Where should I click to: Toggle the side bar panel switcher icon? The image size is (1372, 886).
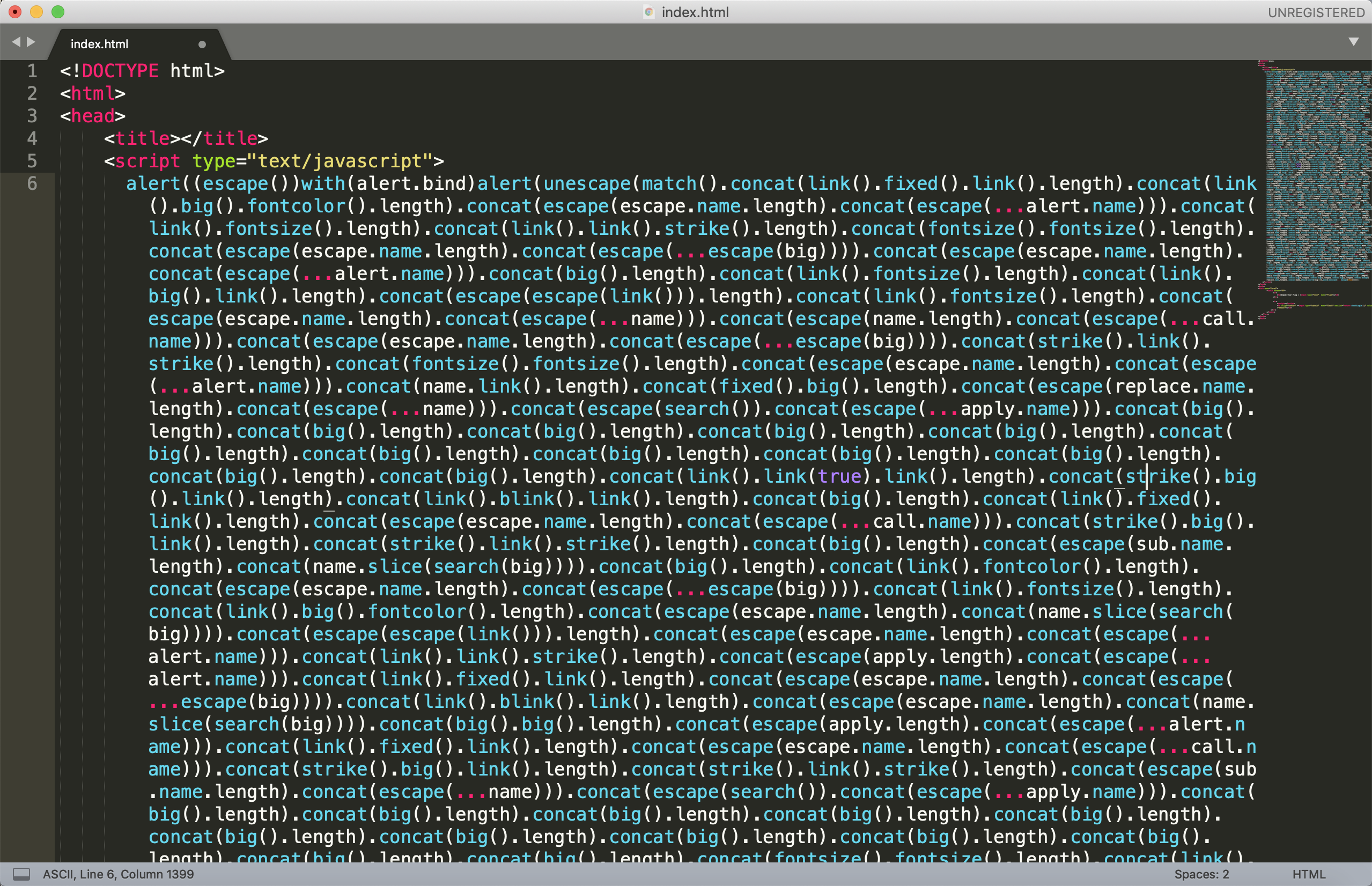[21, 874]
